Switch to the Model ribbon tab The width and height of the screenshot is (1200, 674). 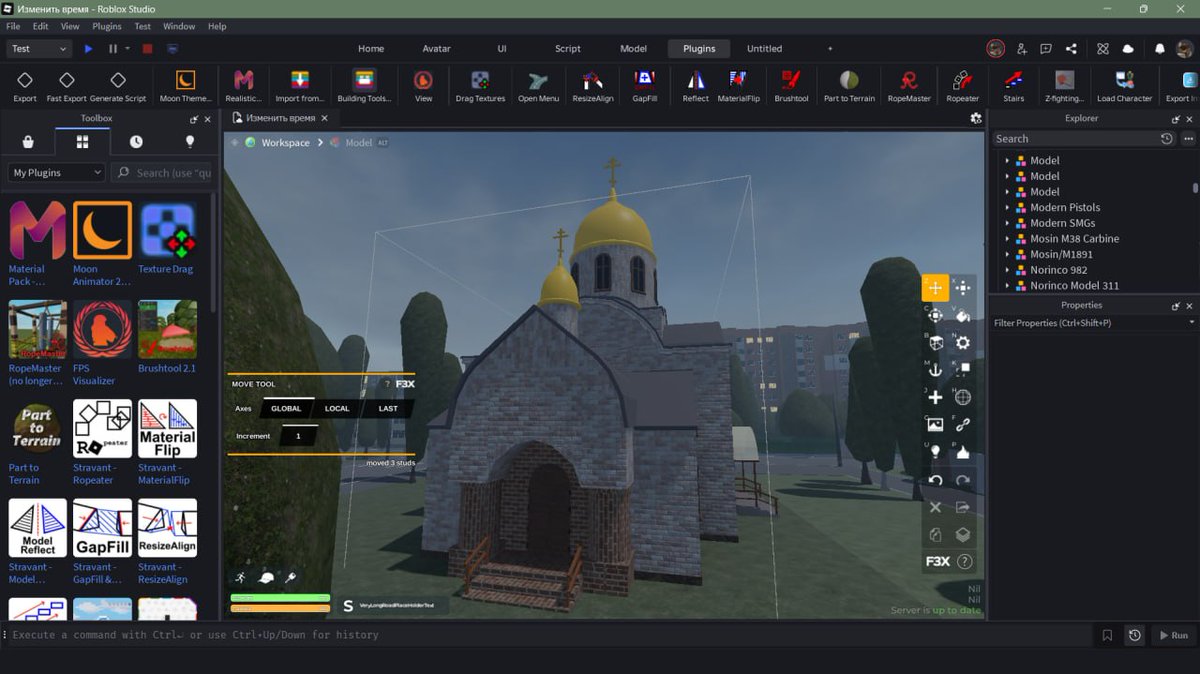(x=633, y=48)
